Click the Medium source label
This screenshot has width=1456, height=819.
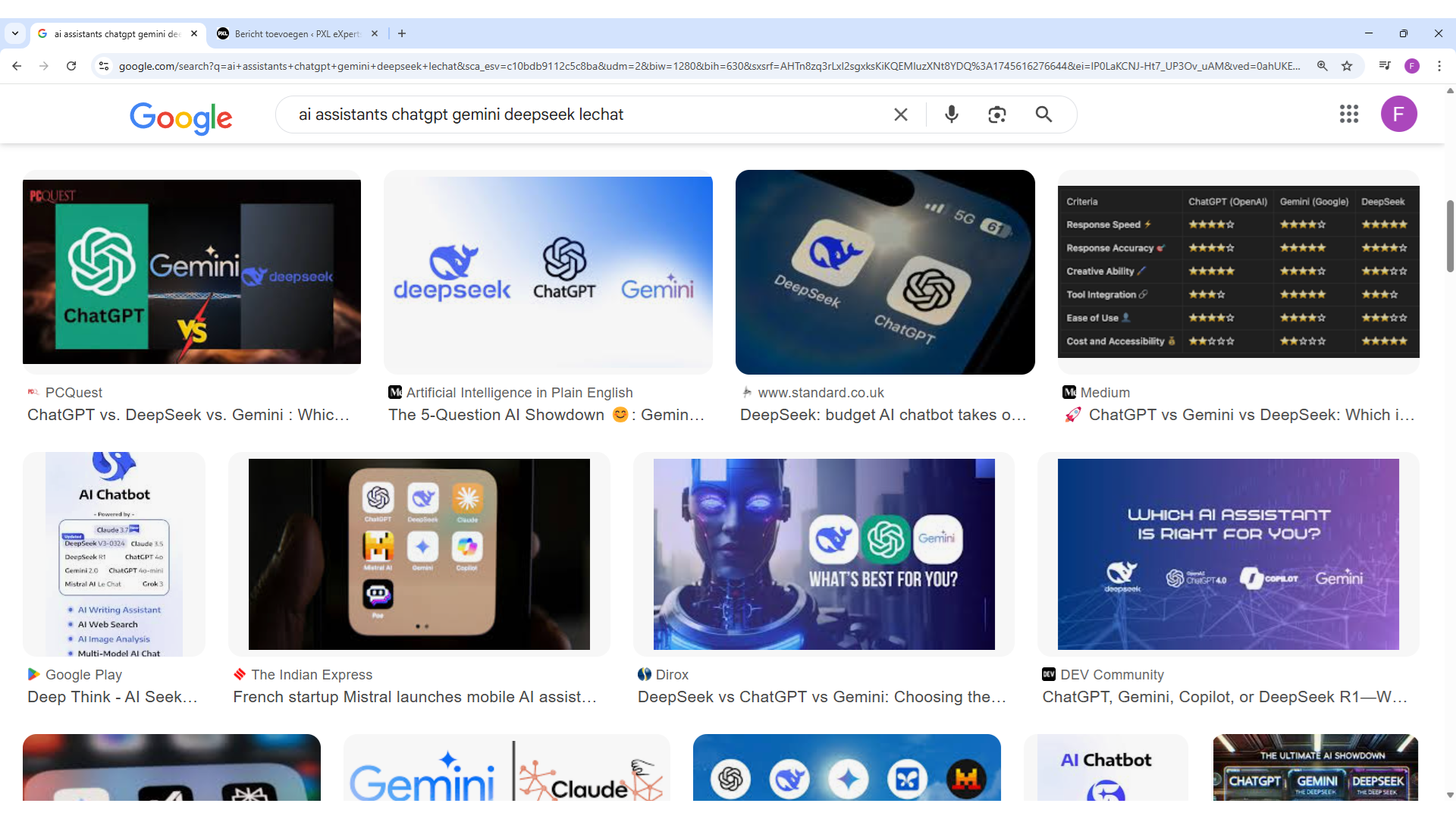tap(1105, 392)
